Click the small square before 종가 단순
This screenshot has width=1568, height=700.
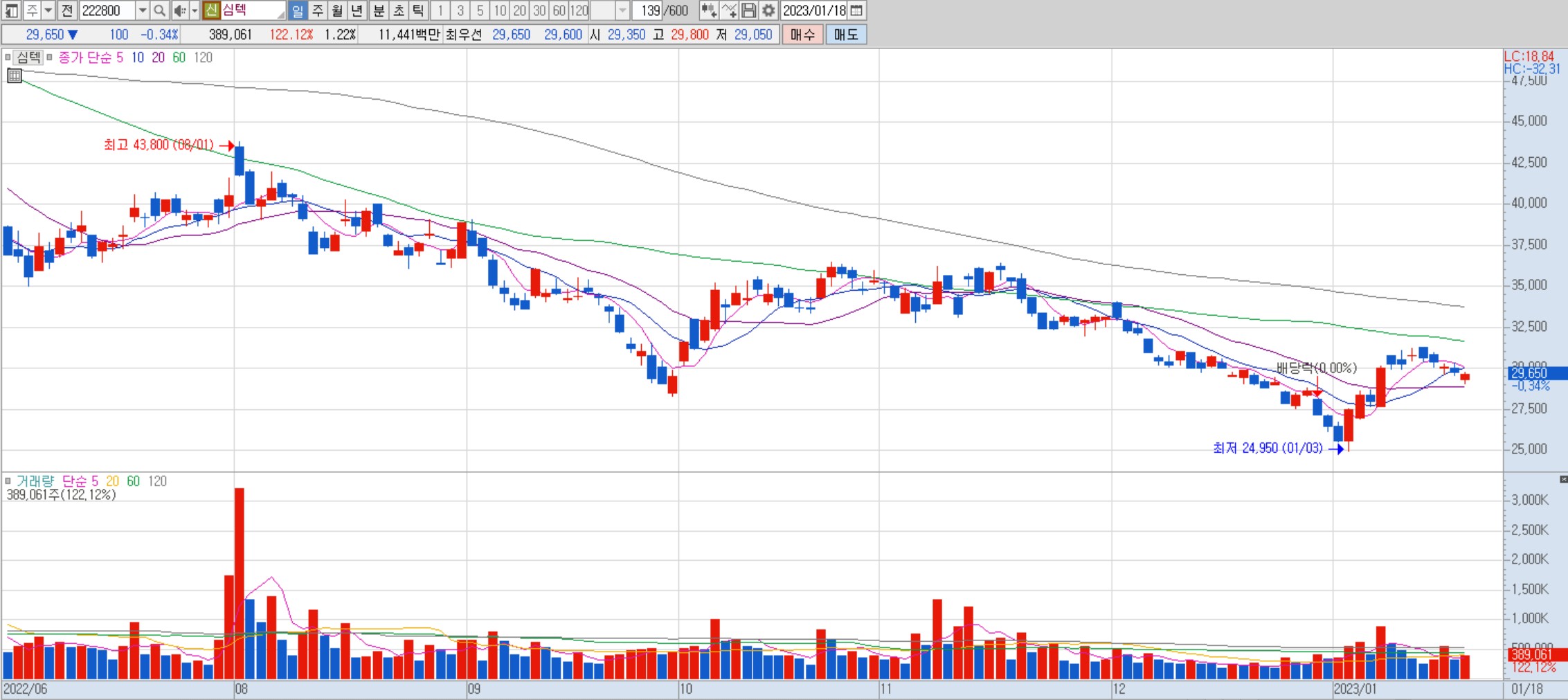click(x=50, y=57)
